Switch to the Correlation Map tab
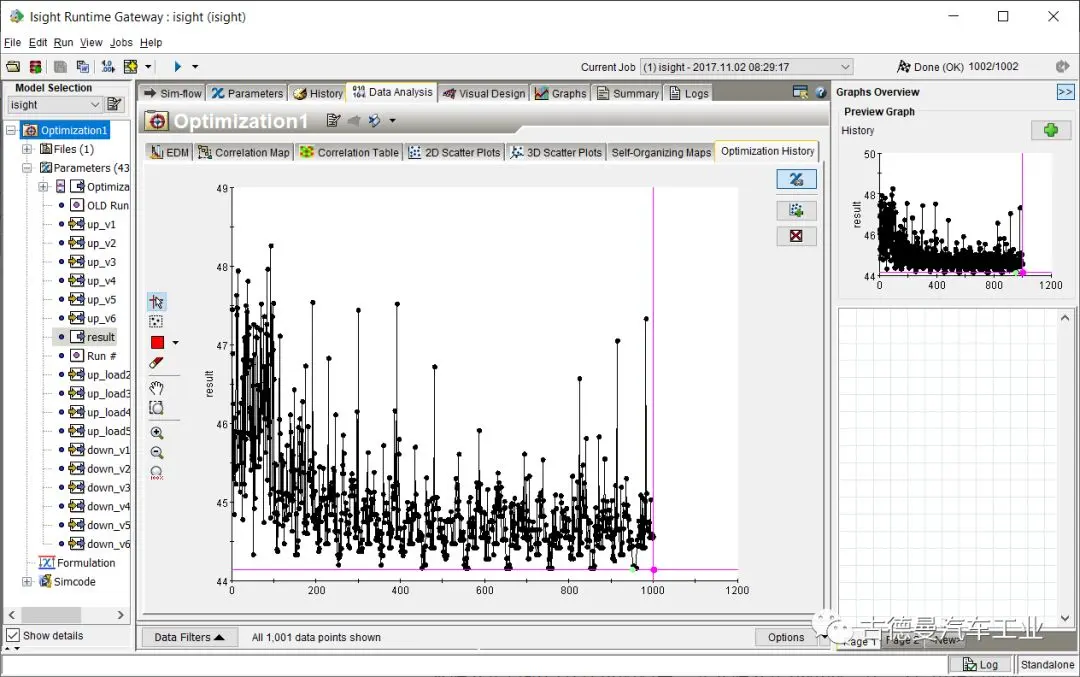 coord(244,152)
